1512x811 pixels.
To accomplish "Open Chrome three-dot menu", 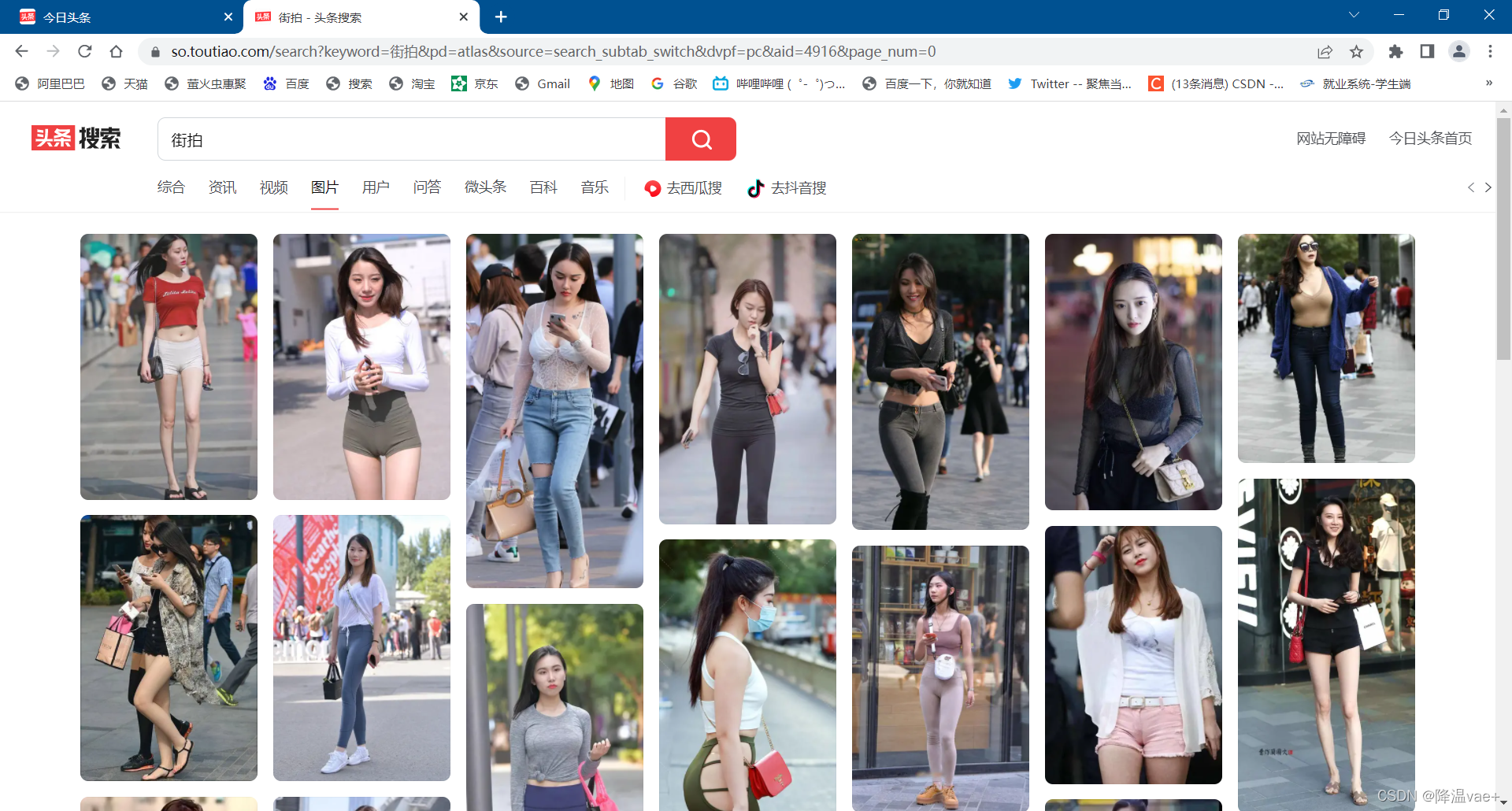I will (x=1490, y=51).
